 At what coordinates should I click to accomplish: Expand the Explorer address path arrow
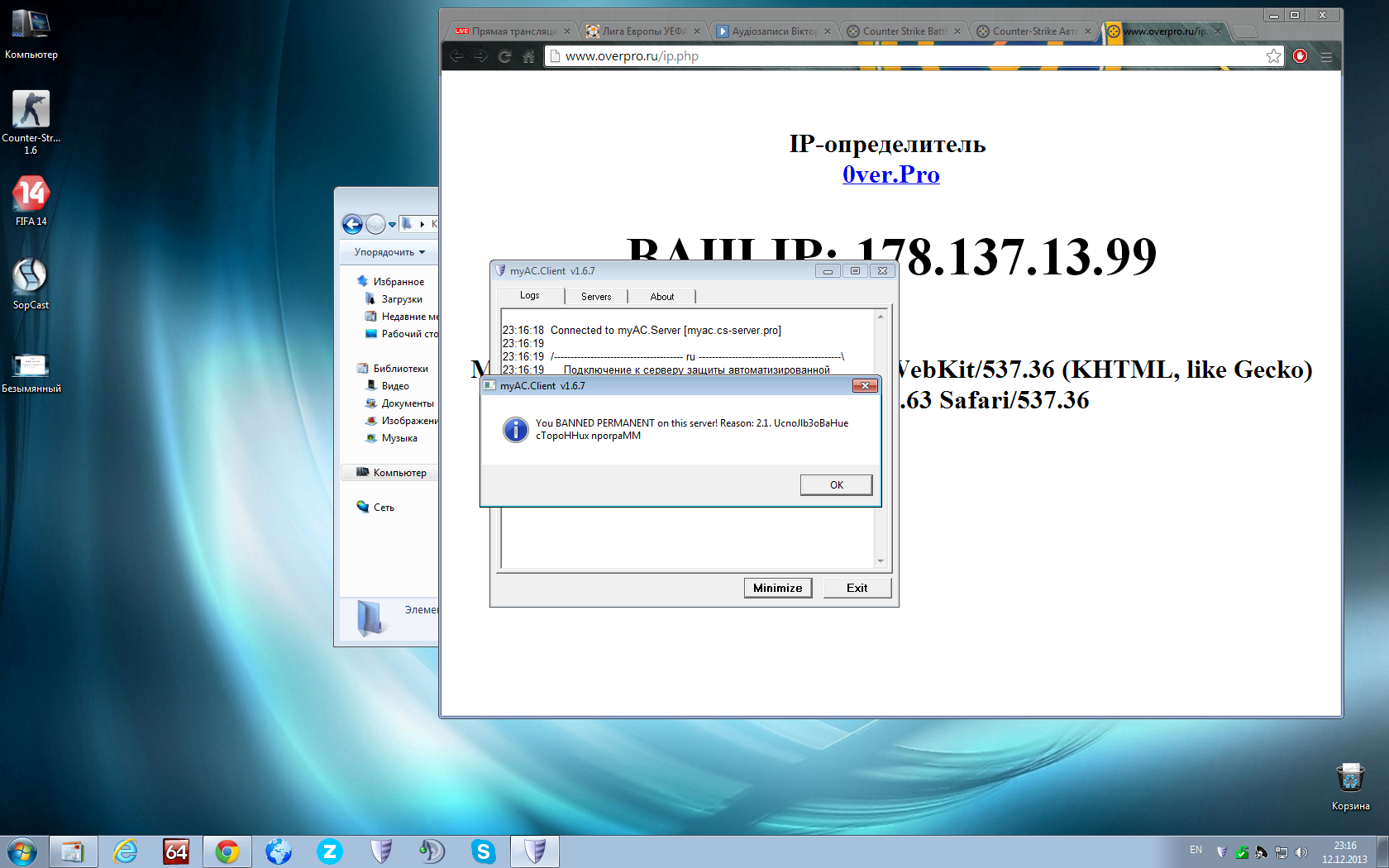pyautogui.click(x=422, y=224)
